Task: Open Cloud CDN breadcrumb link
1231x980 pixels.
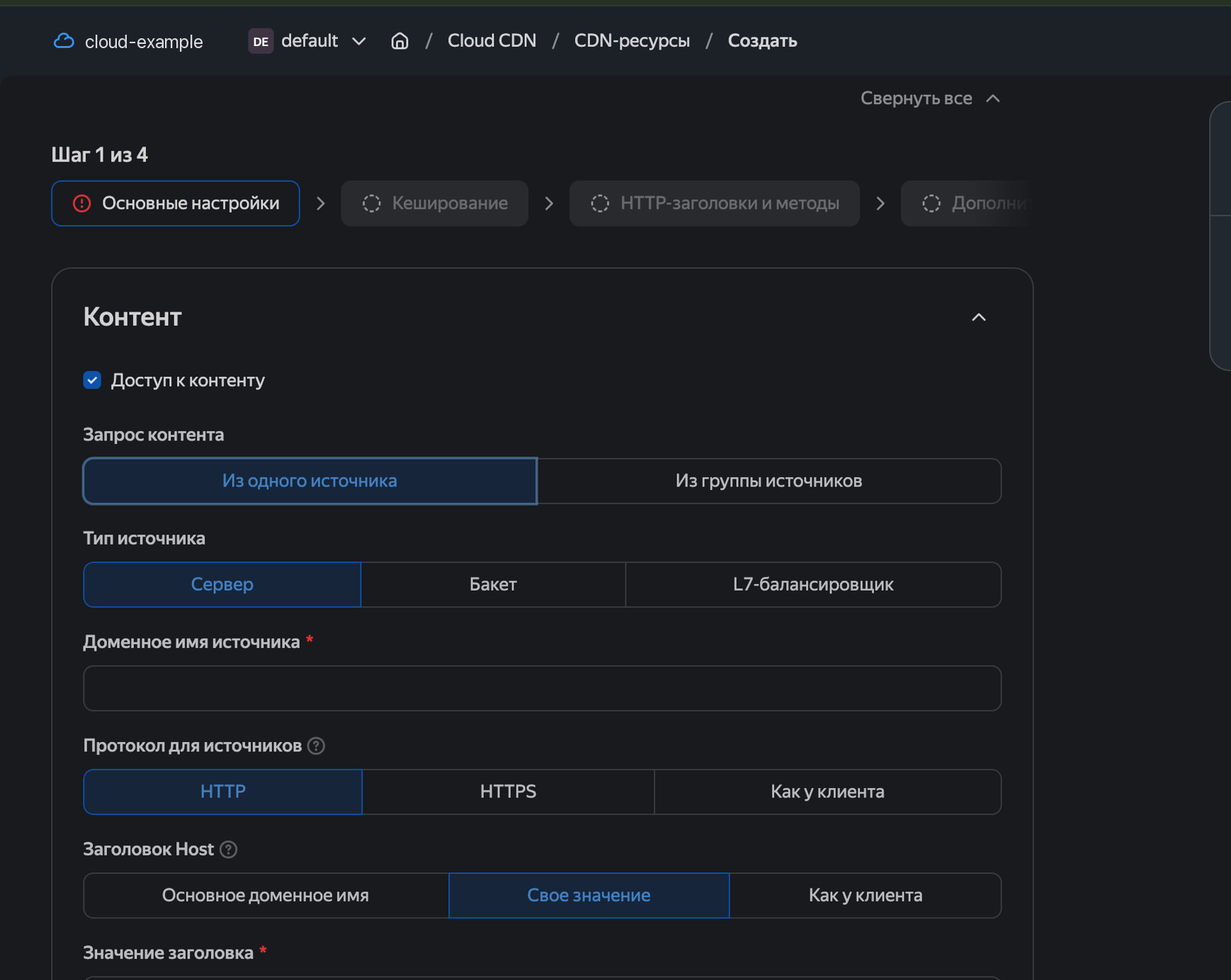Action: (x=492, y=41)
